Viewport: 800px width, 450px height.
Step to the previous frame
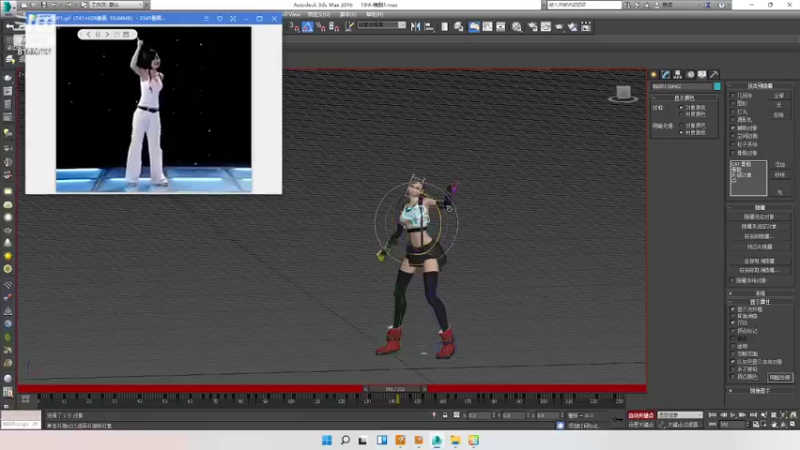(723, 415)
